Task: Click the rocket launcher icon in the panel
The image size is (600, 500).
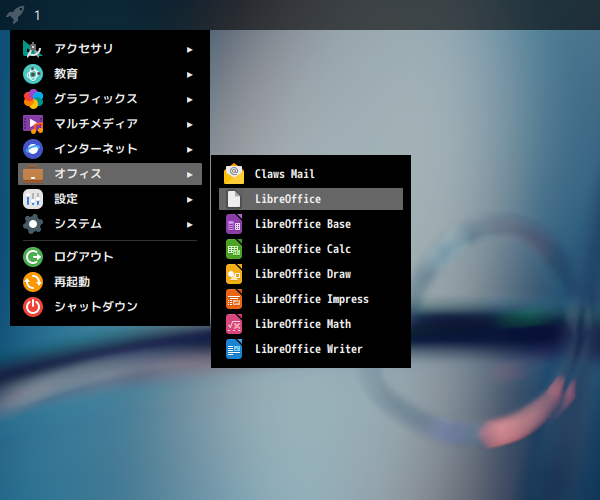Action: (x=15, y=15)
